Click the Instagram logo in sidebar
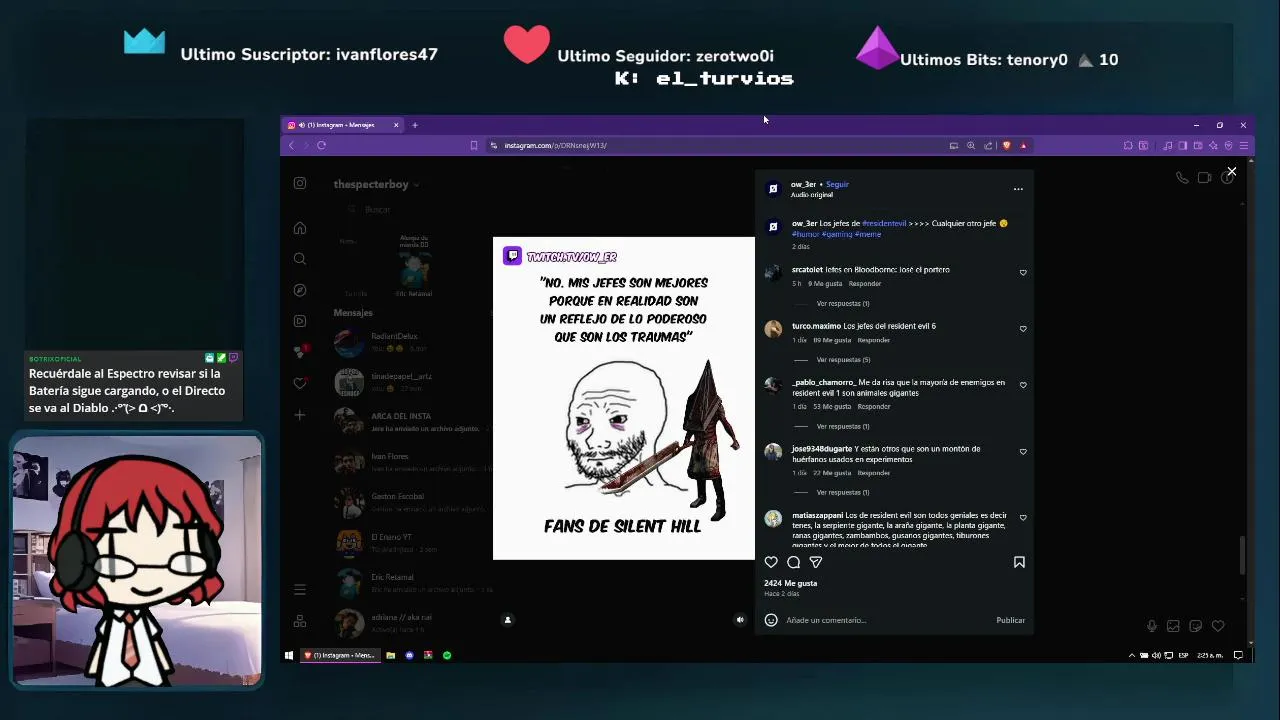The width and height of the screenshot is (1280, 720). point(300,183)
